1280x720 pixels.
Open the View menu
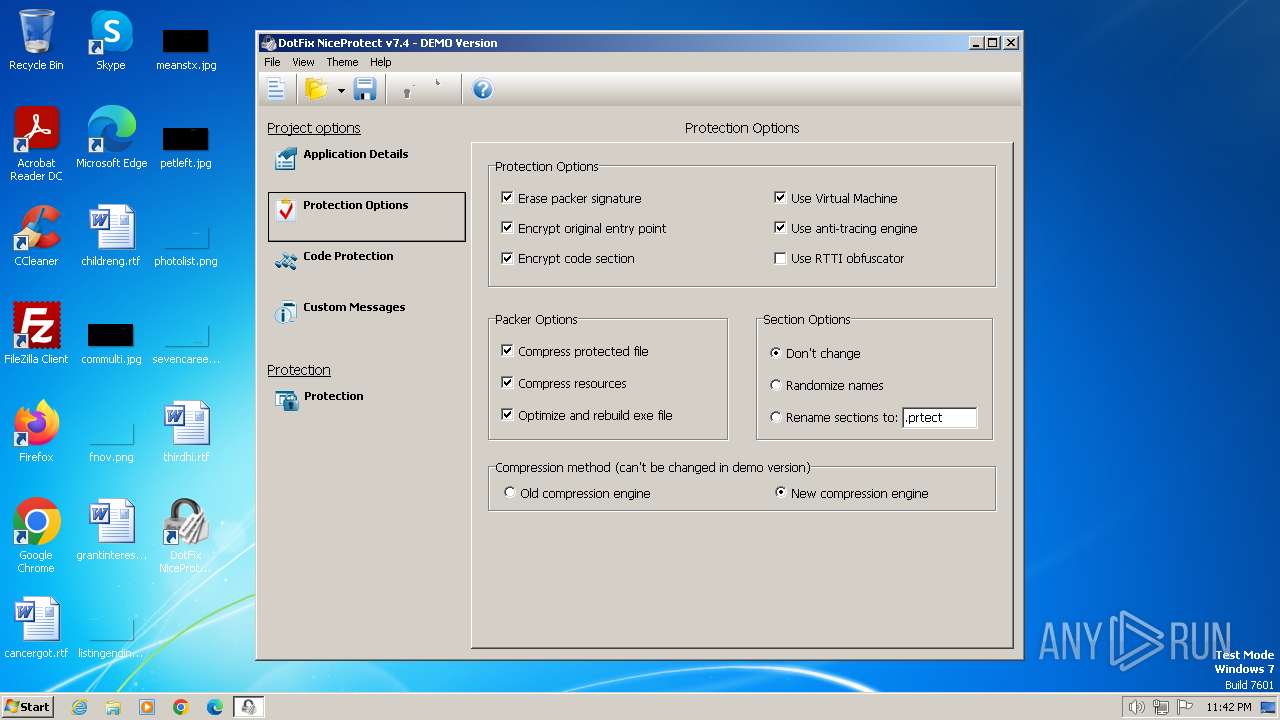click(x=303, y=62)
